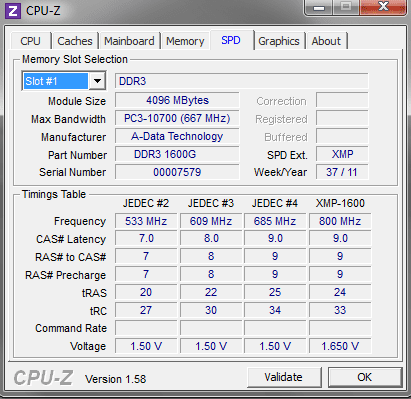Click the XMP-1600 tRAS value 24
The height and width of the screenshot is (399, 411).
[340, 293]
